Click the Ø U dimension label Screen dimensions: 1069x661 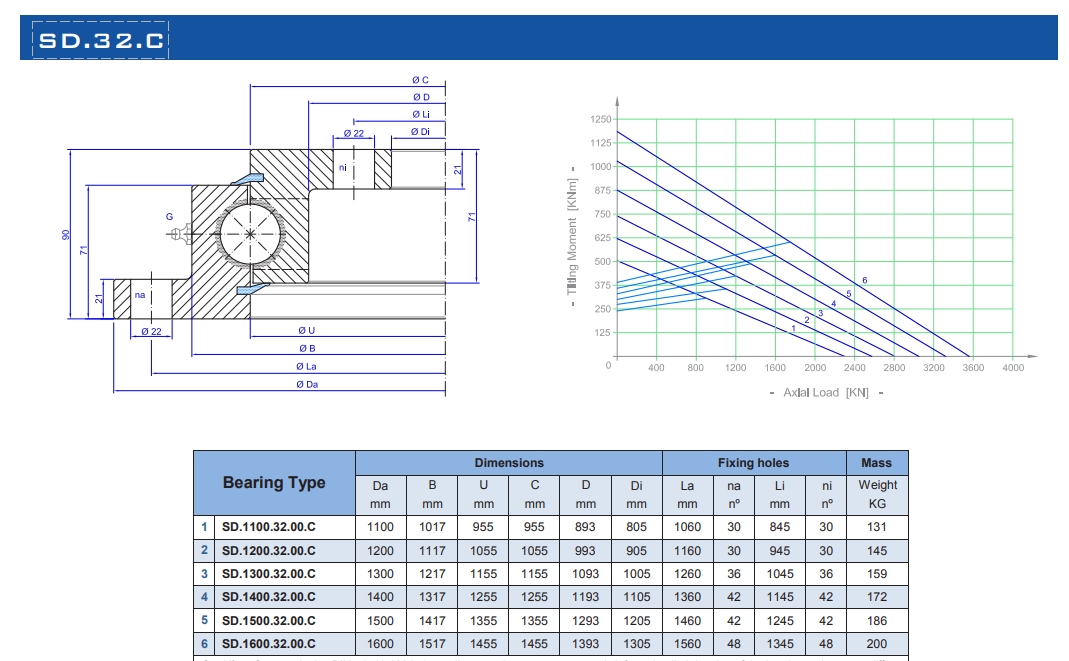[306, 330]
